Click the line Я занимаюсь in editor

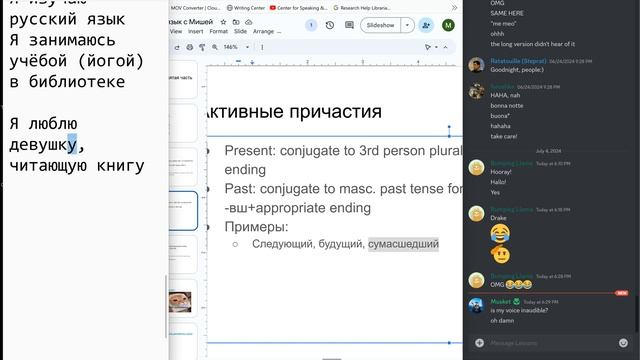click(62, 40)
